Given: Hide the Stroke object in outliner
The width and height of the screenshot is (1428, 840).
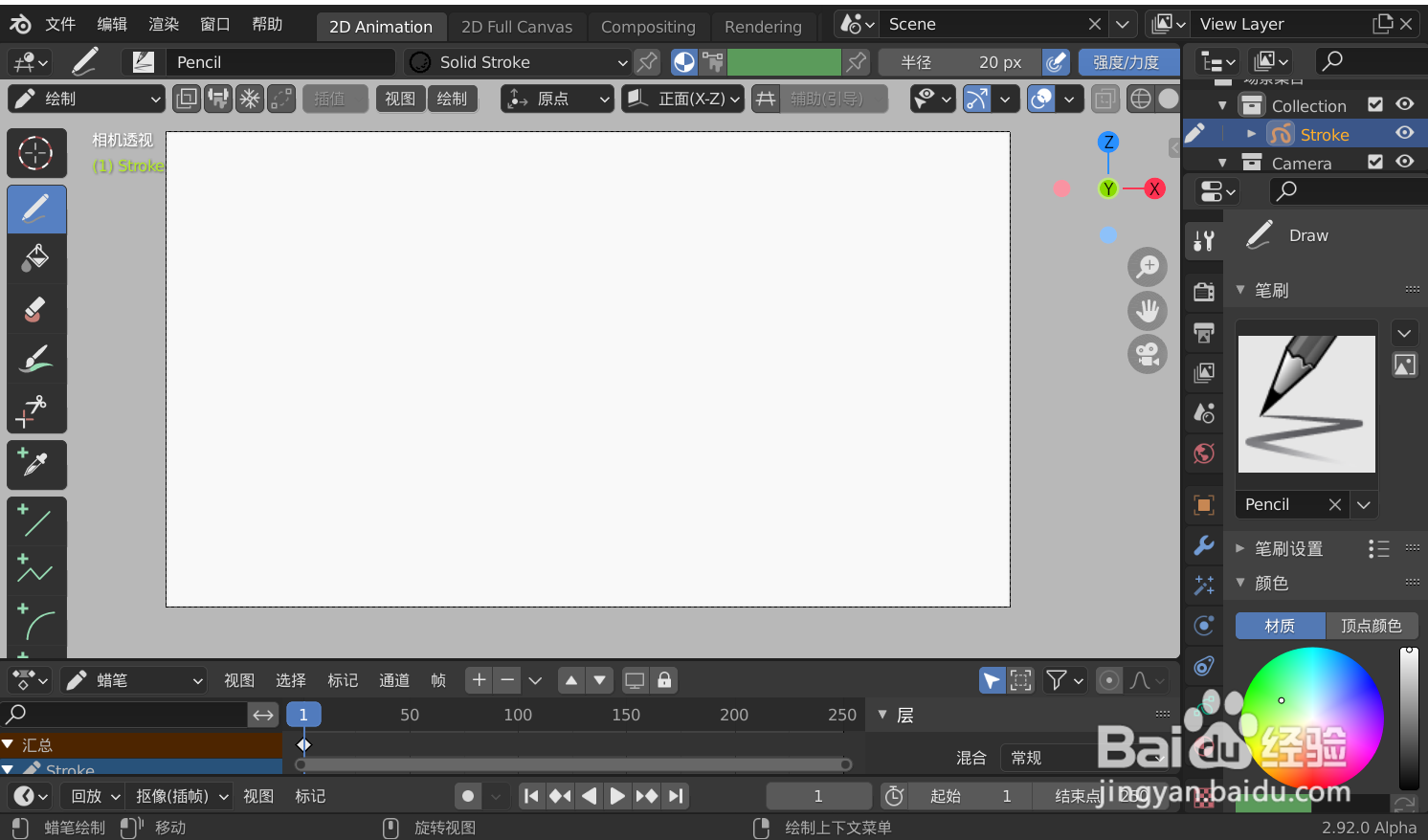Looking at the screenshot, I should pos(1404,133).
